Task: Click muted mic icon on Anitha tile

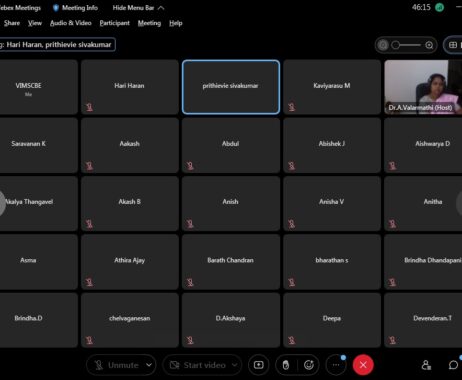Action: tap(392, 224)
